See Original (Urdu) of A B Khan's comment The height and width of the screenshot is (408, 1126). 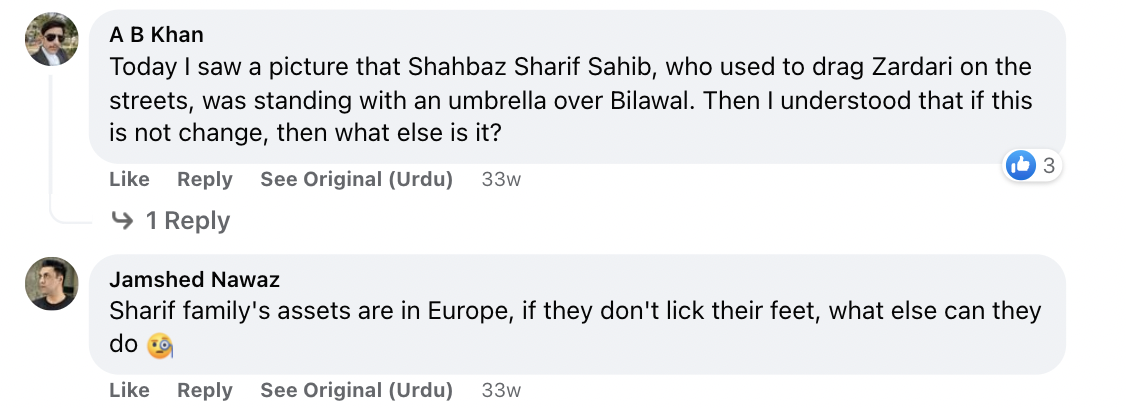(356, 180)
